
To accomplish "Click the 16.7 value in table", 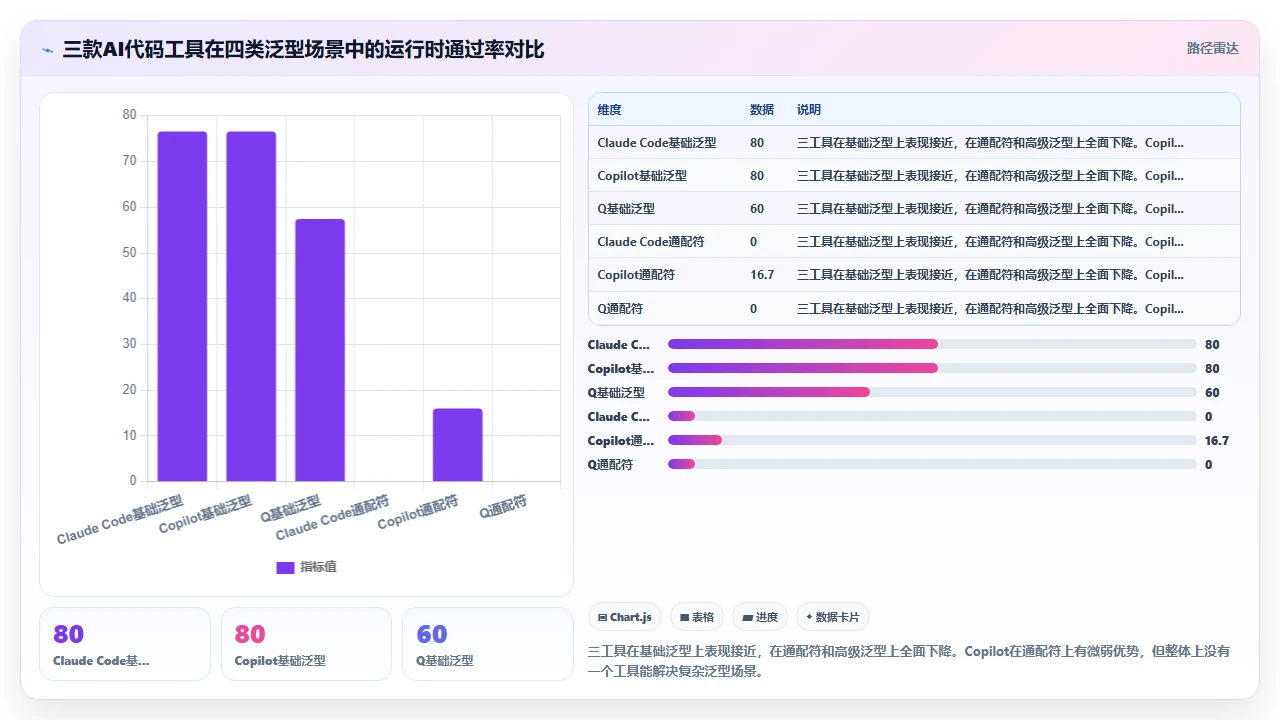I will [762, 275].
